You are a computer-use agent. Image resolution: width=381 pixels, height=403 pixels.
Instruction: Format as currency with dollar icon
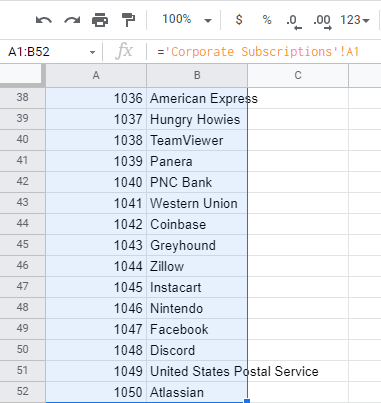point(239,20)
